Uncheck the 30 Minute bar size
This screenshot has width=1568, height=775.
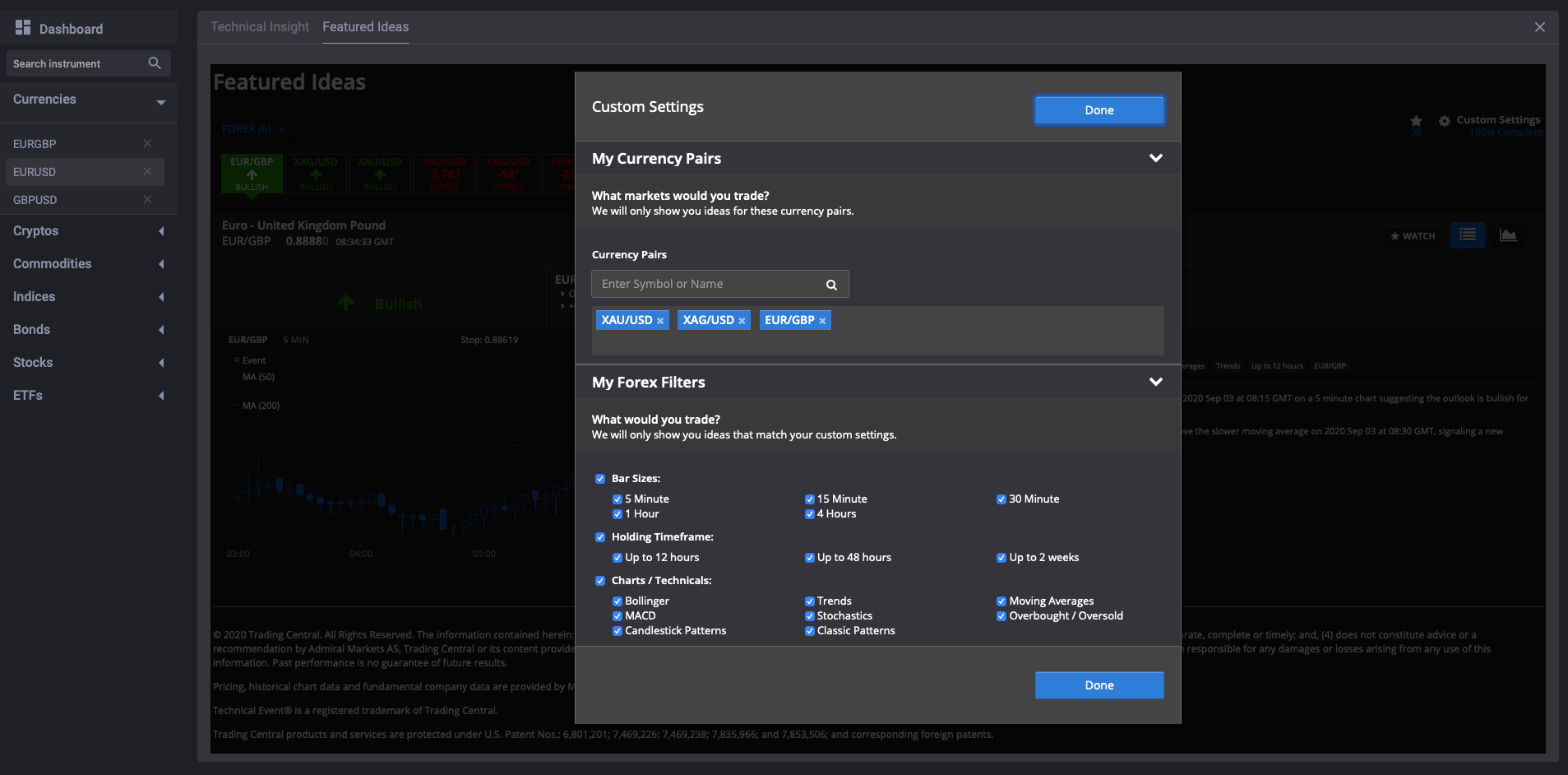1001,499
